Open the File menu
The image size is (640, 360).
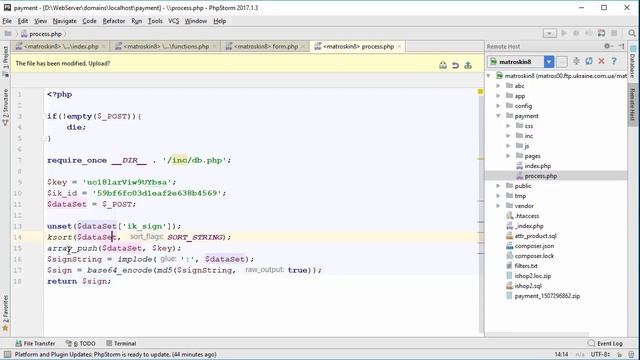coord(7,21)
